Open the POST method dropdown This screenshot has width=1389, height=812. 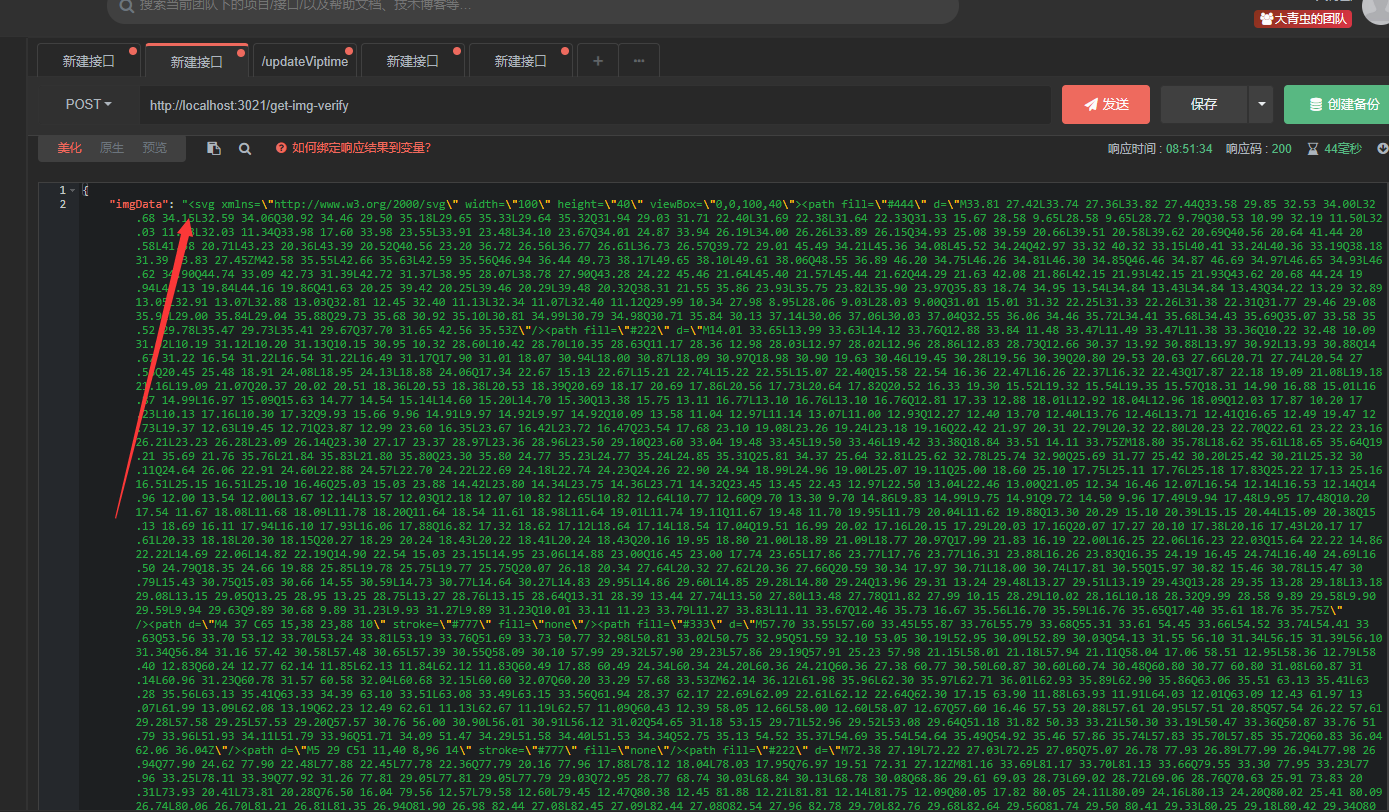coord(87,104)
